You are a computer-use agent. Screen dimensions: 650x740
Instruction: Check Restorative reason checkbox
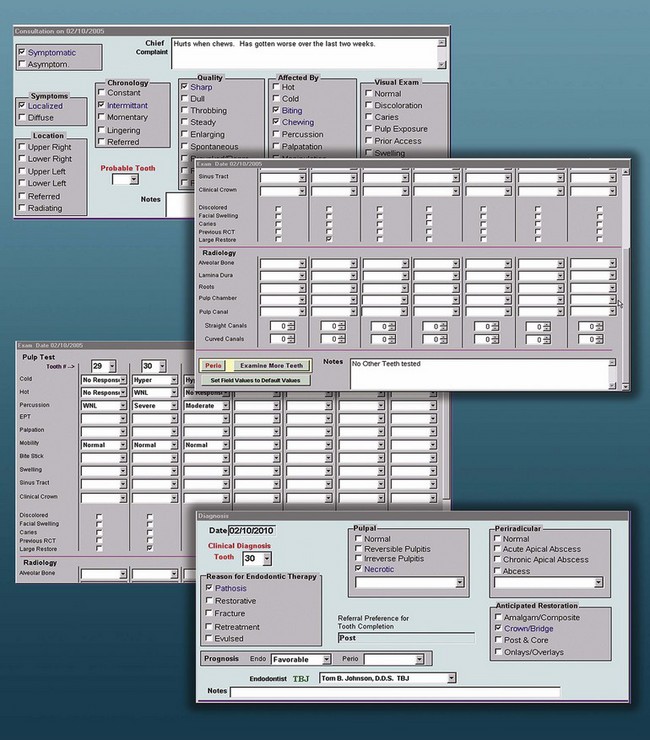(209, 600)
